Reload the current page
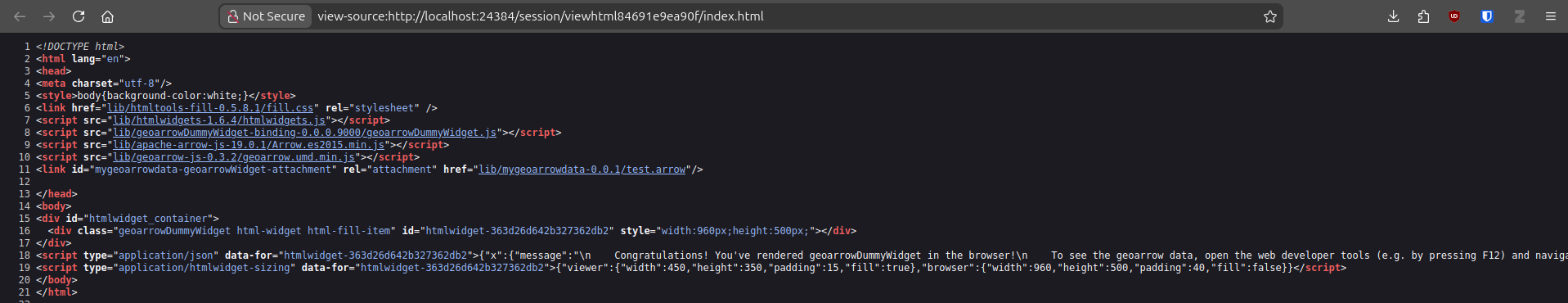Image resolution: width=1568 pixels, height=303 pixels. tap(79, 16)
